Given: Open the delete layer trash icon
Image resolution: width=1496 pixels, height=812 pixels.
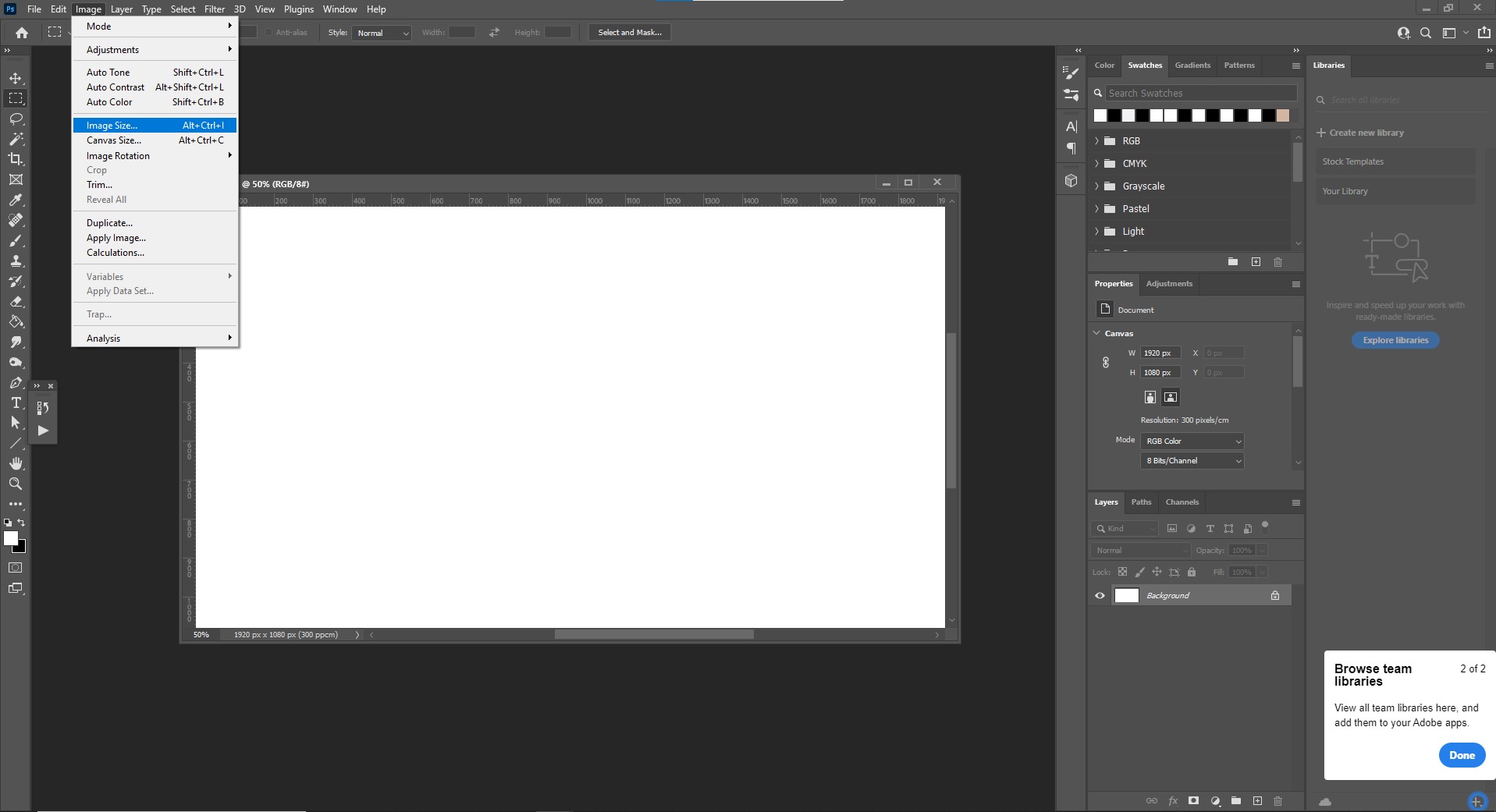Looking at the screenshot, I should click(x=1277, y=801).
